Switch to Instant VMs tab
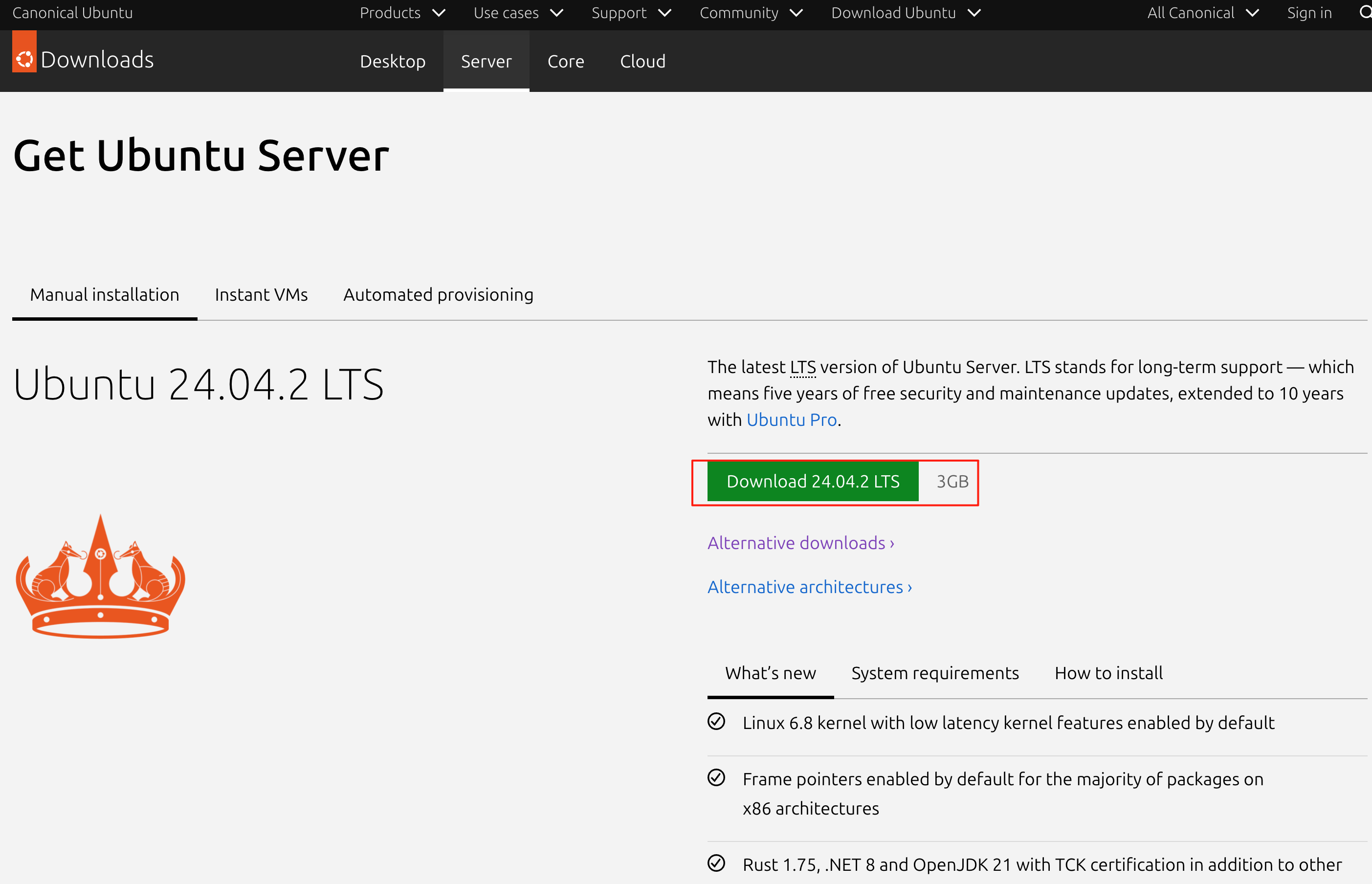 click(261, 295)
